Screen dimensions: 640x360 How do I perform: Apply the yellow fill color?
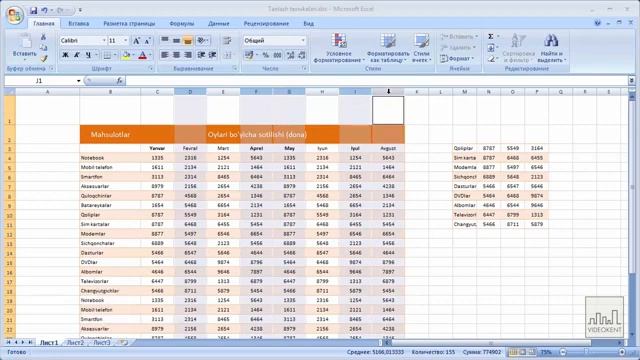point(127,55)
